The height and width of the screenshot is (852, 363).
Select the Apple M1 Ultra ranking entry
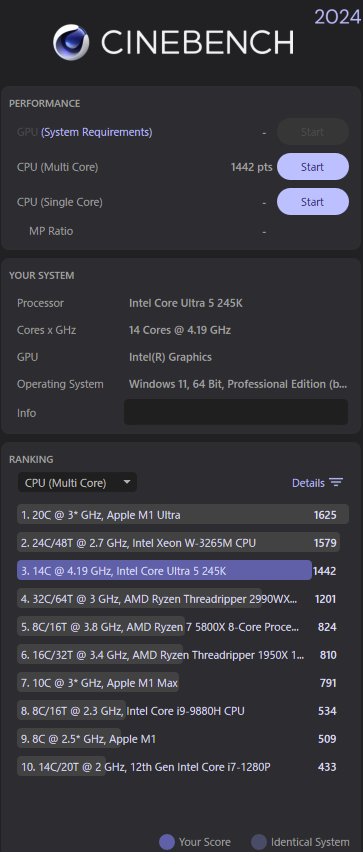[183, 515]
